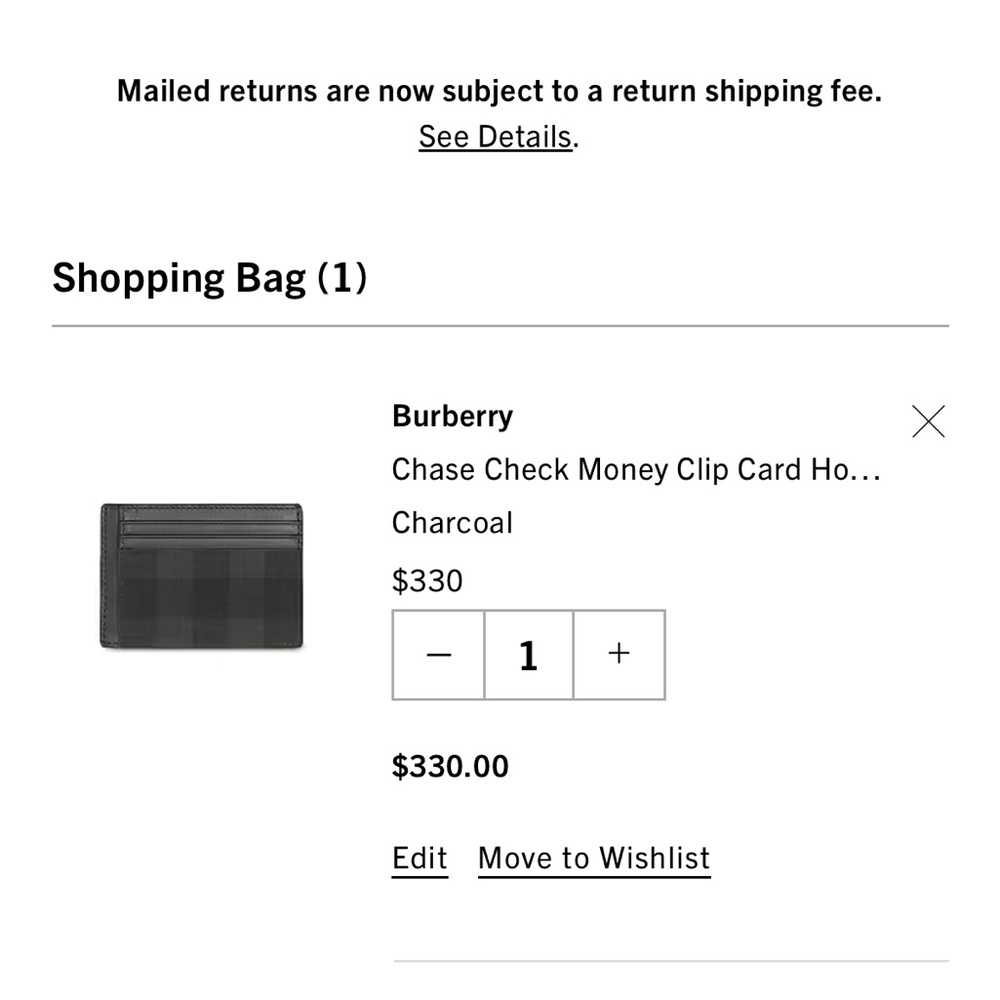Image resolution: width=1000 pixels, height=1000 pixels.
Task: Click the card slots on the wallet image
Action: 210,528
